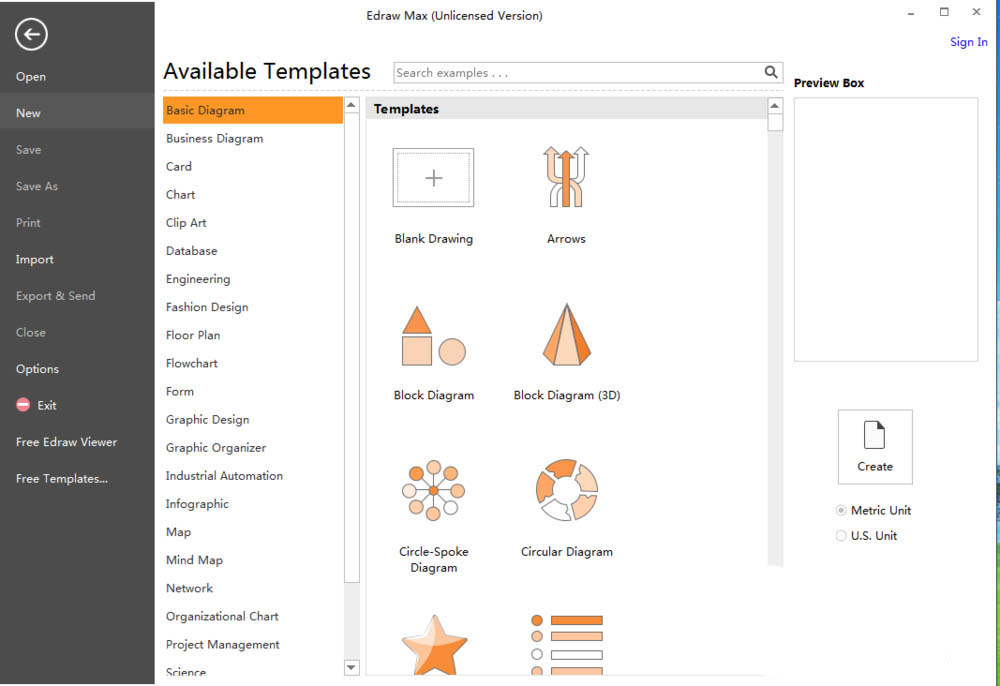The width and height of the screenshot is (1000, 686).
Task: Select the Flowchart category
Action: [x=253, y=363]
